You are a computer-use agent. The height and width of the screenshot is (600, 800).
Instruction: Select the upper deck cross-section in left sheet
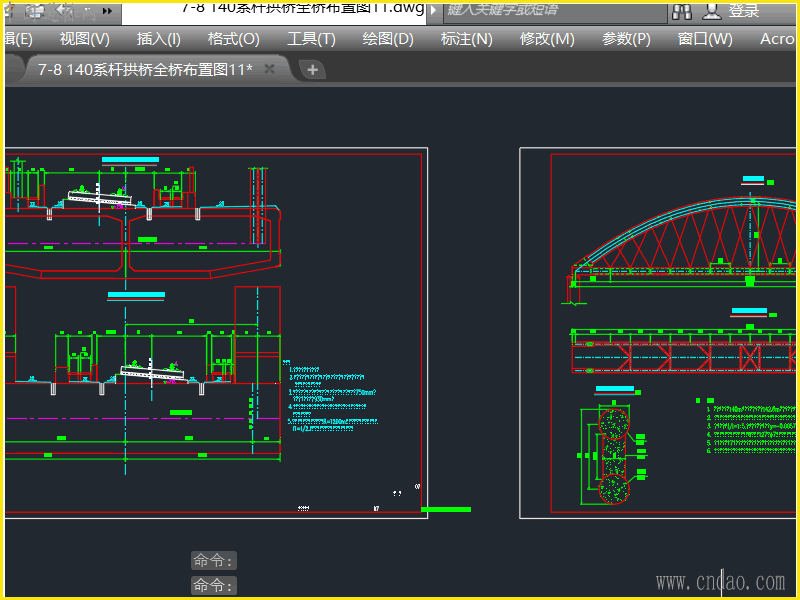143,219
